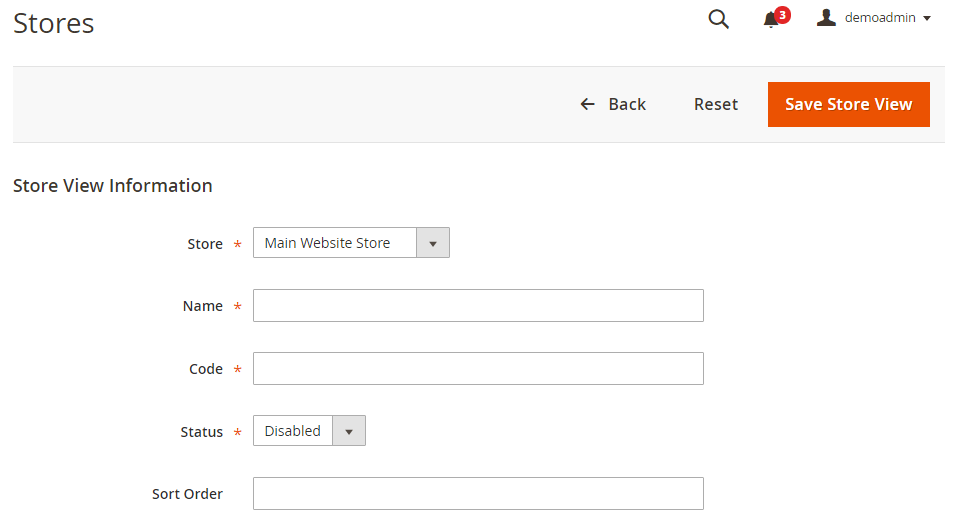This screenshot has width=955, height=515.
Task: Open the demoadmin account menu
Action: (880, 18)
